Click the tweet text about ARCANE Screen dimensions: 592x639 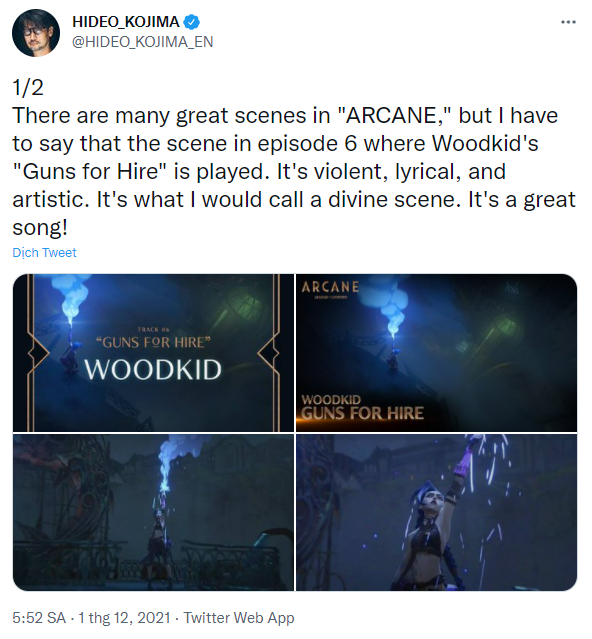(x=293, y=171)
